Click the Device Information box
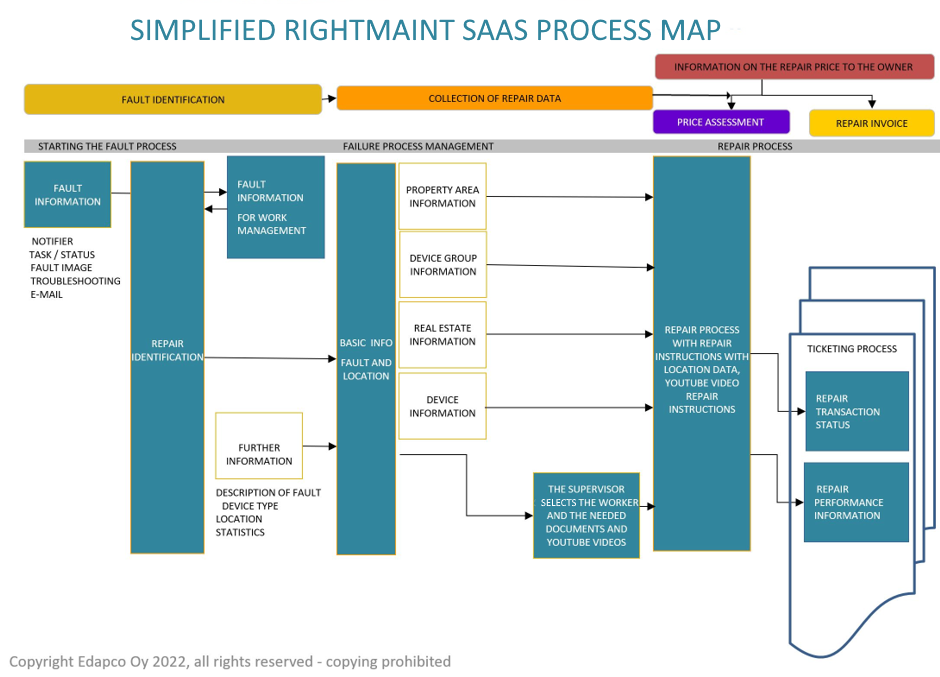Image resolution: width=940 pixels, height=677 pixels. pos(442,406)
